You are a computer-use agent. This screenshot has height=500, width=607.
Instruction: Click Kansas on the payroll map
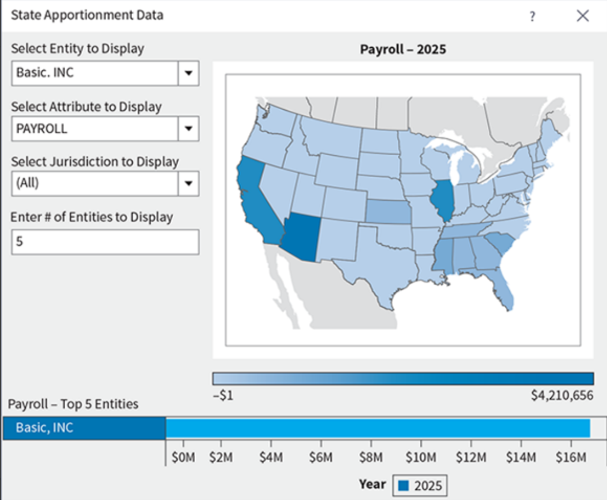pyautogui.click(x=386, y=213)
